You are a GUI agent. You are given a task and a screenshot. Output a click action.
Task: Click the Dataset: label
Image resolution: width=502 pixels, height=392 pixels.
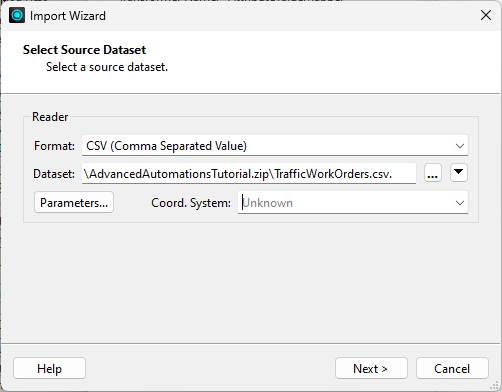[54, 174]
